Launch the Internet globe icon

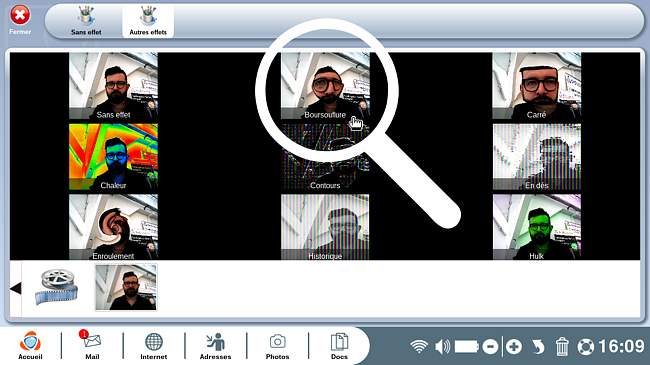(x=153, y=345)
